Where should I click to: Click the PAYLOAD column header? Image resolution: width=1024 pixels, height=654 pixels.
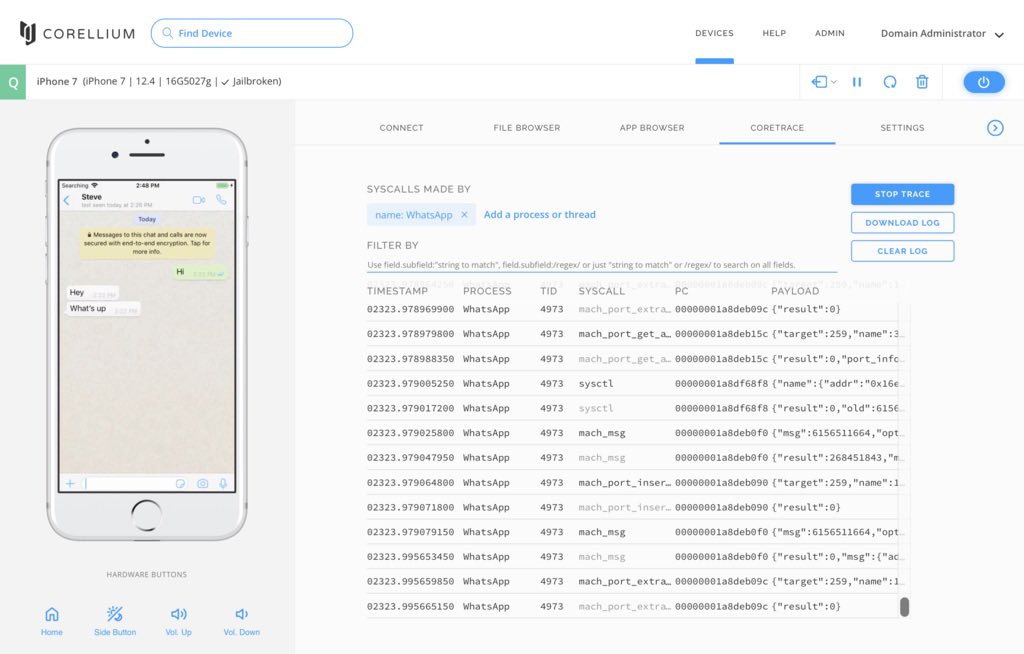795,291
